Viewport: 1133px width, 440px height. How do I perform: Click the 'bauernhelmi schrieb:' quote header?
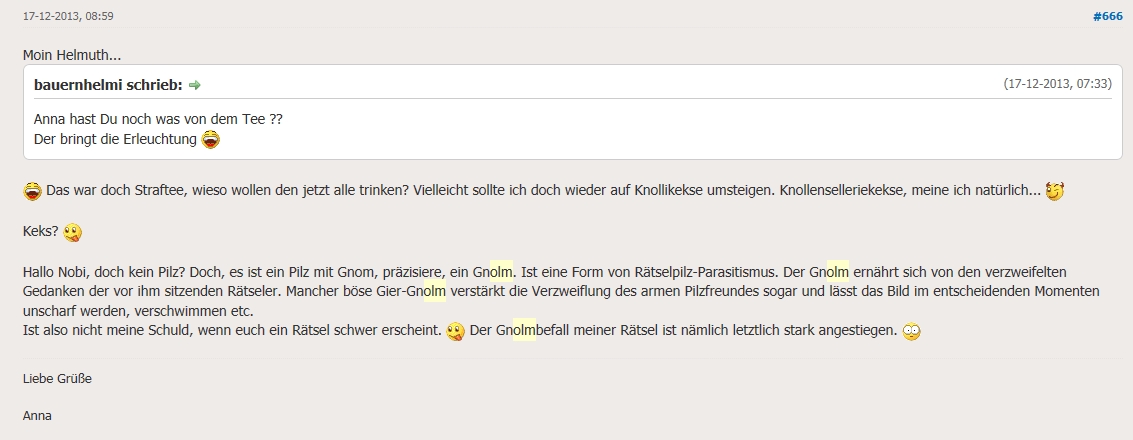108,85
